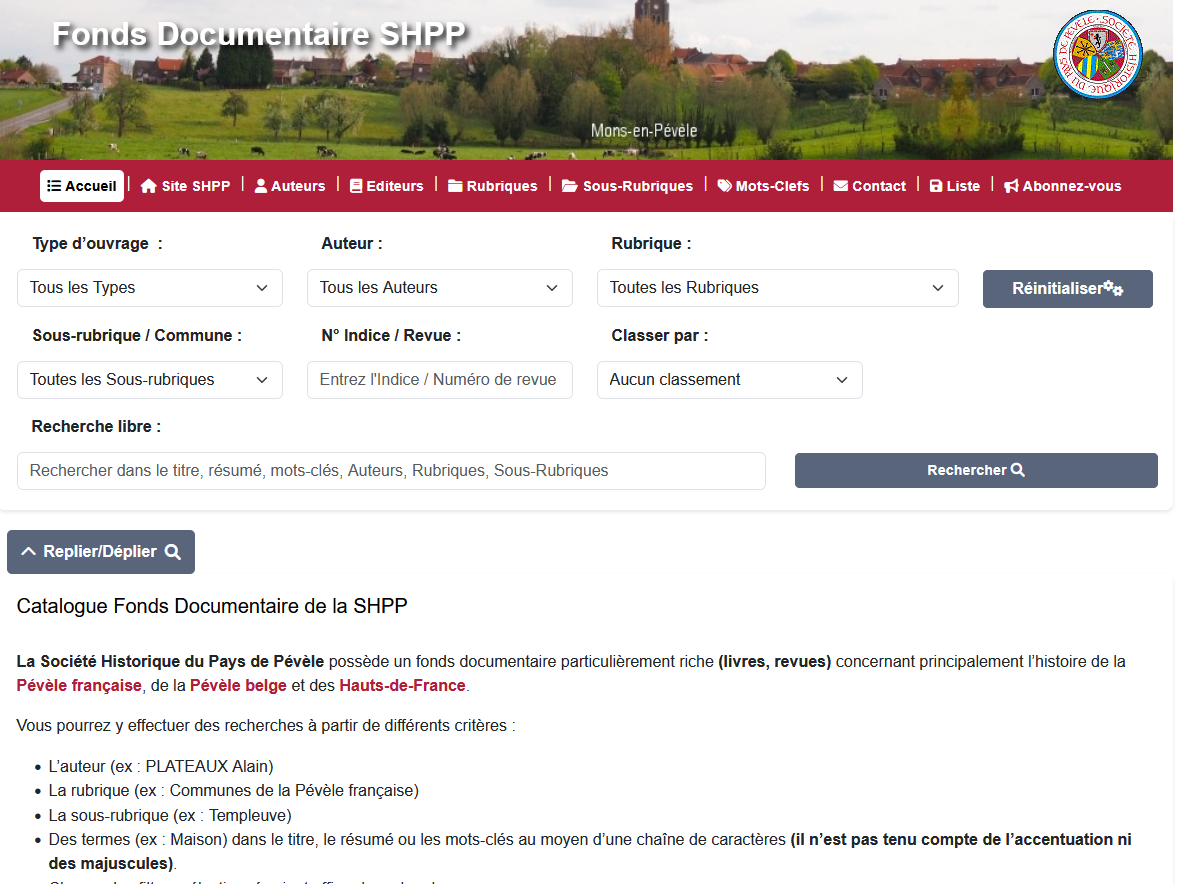Click the SHPP society logo emblem
Viewport: 1185px width, 884px height.
pyautogui.click(x=1097, y=54)
